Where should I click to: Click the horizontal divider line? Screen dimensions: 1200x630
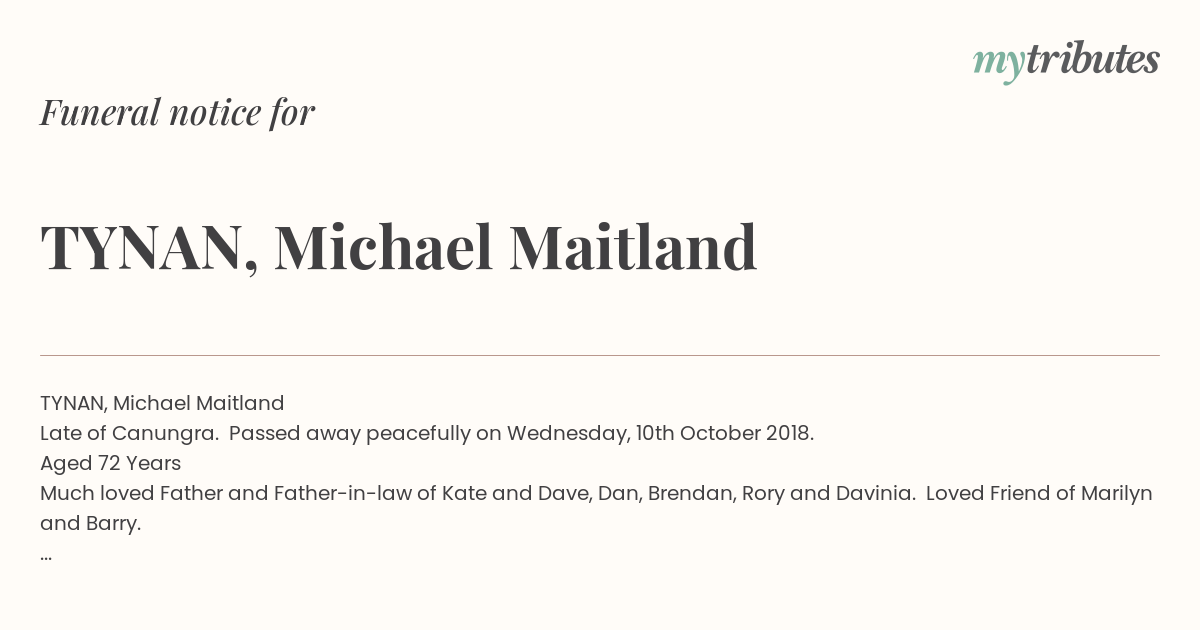[600, 355]
